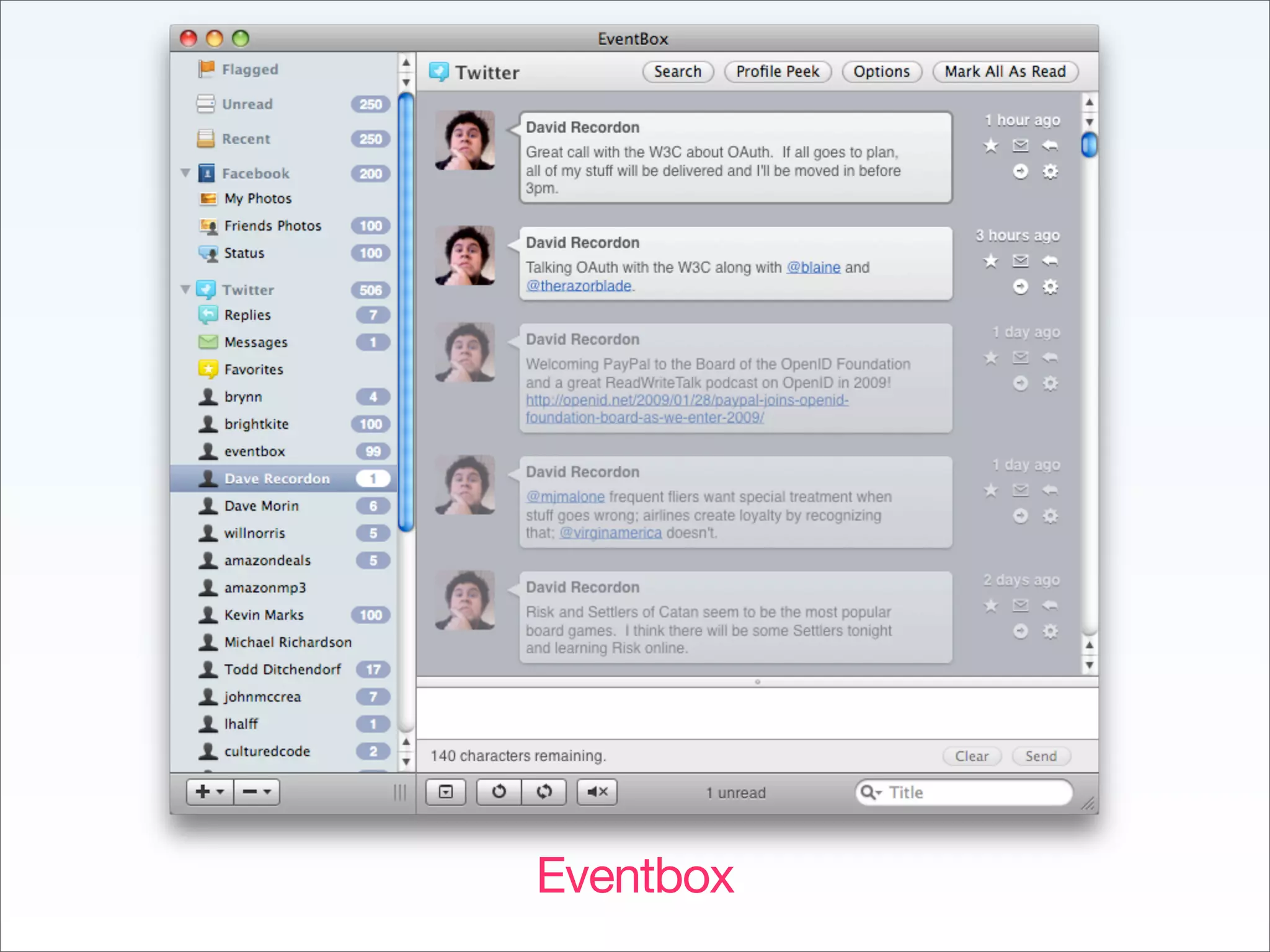Click the reply arrow on the 3 hours ago tweet
This screenshot has height=952, width=1270.
(x=1049, y=261)
